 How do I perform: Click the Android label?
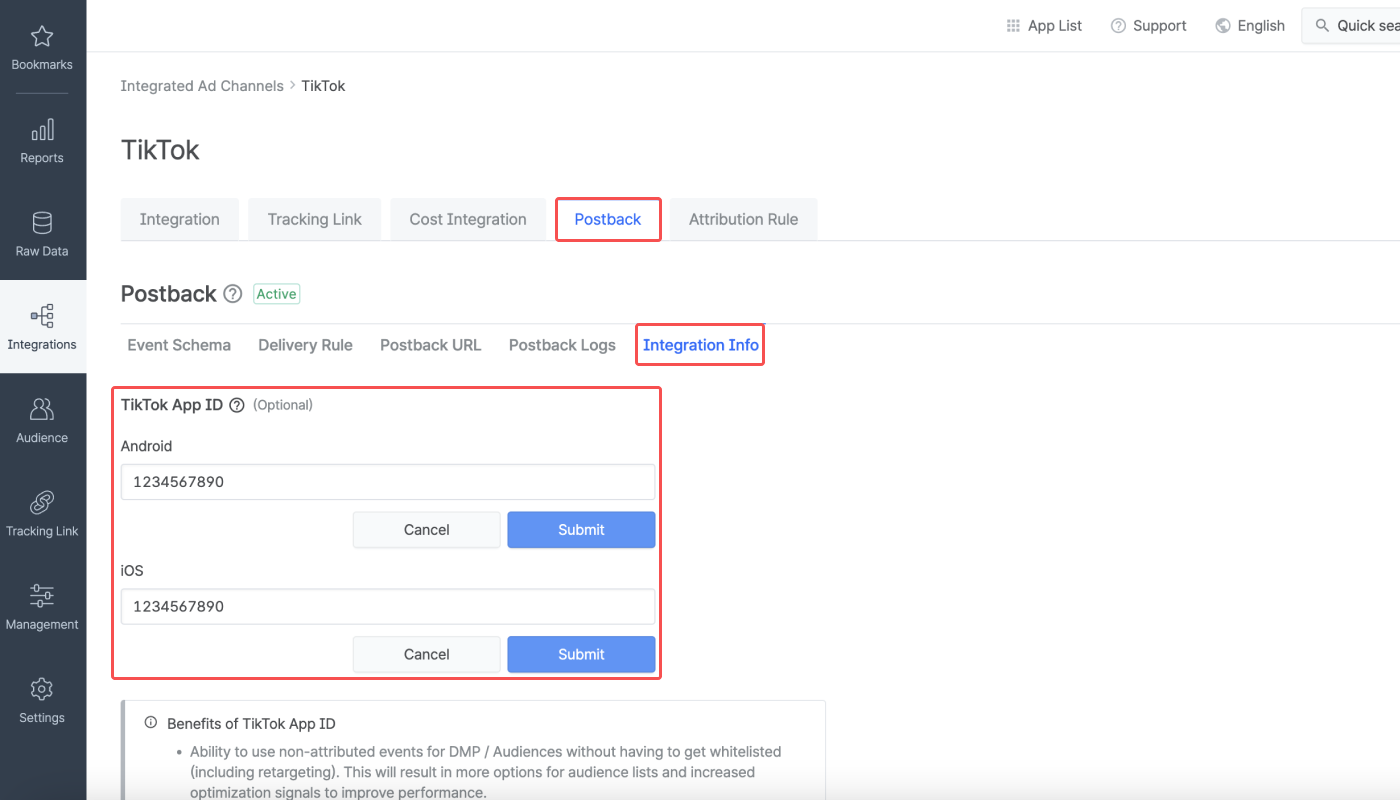pyautogui.click(x=147, y=446)
